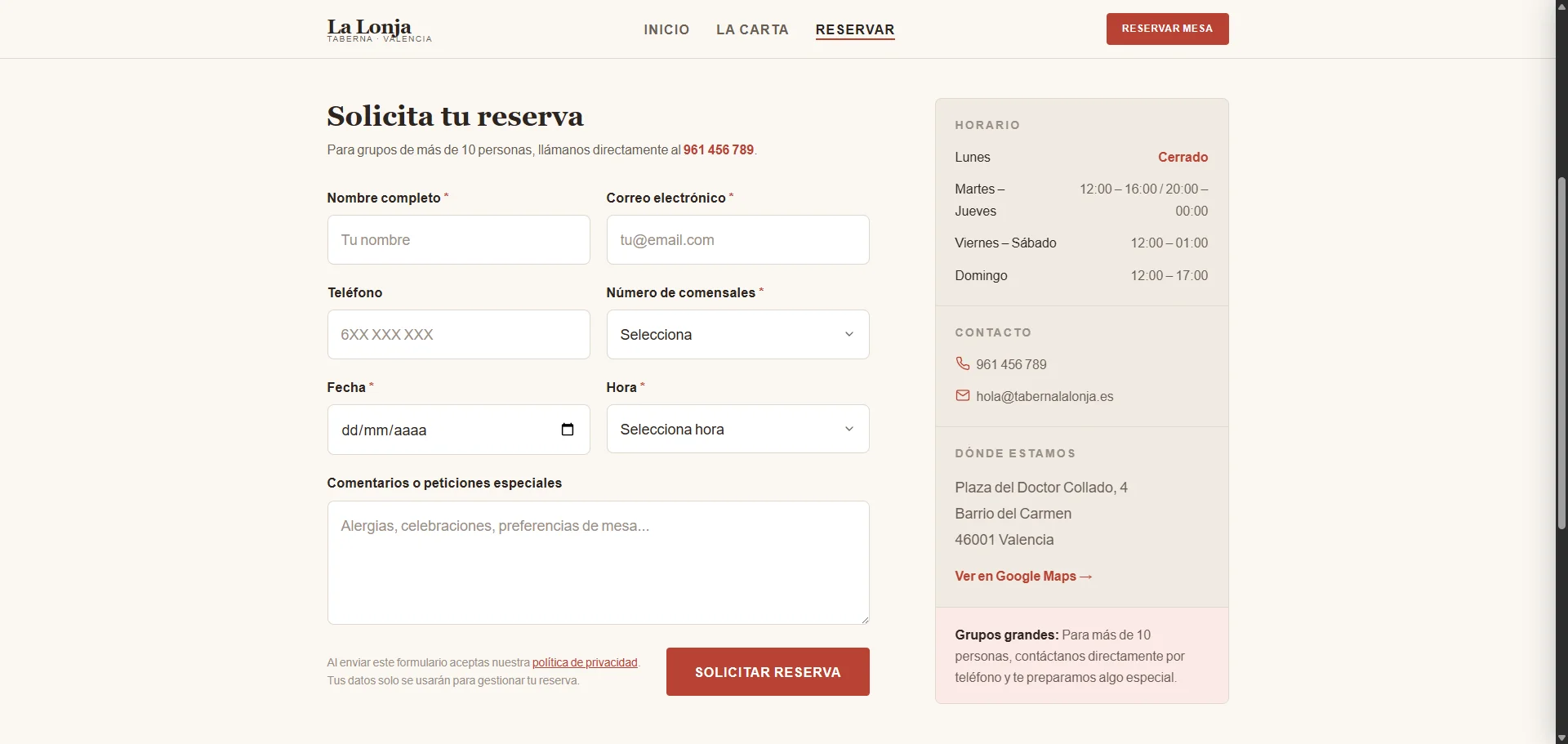This screenshot has width=1568, height=744.
Task: Focus the Teléfono input field
Action: point(458,334)
